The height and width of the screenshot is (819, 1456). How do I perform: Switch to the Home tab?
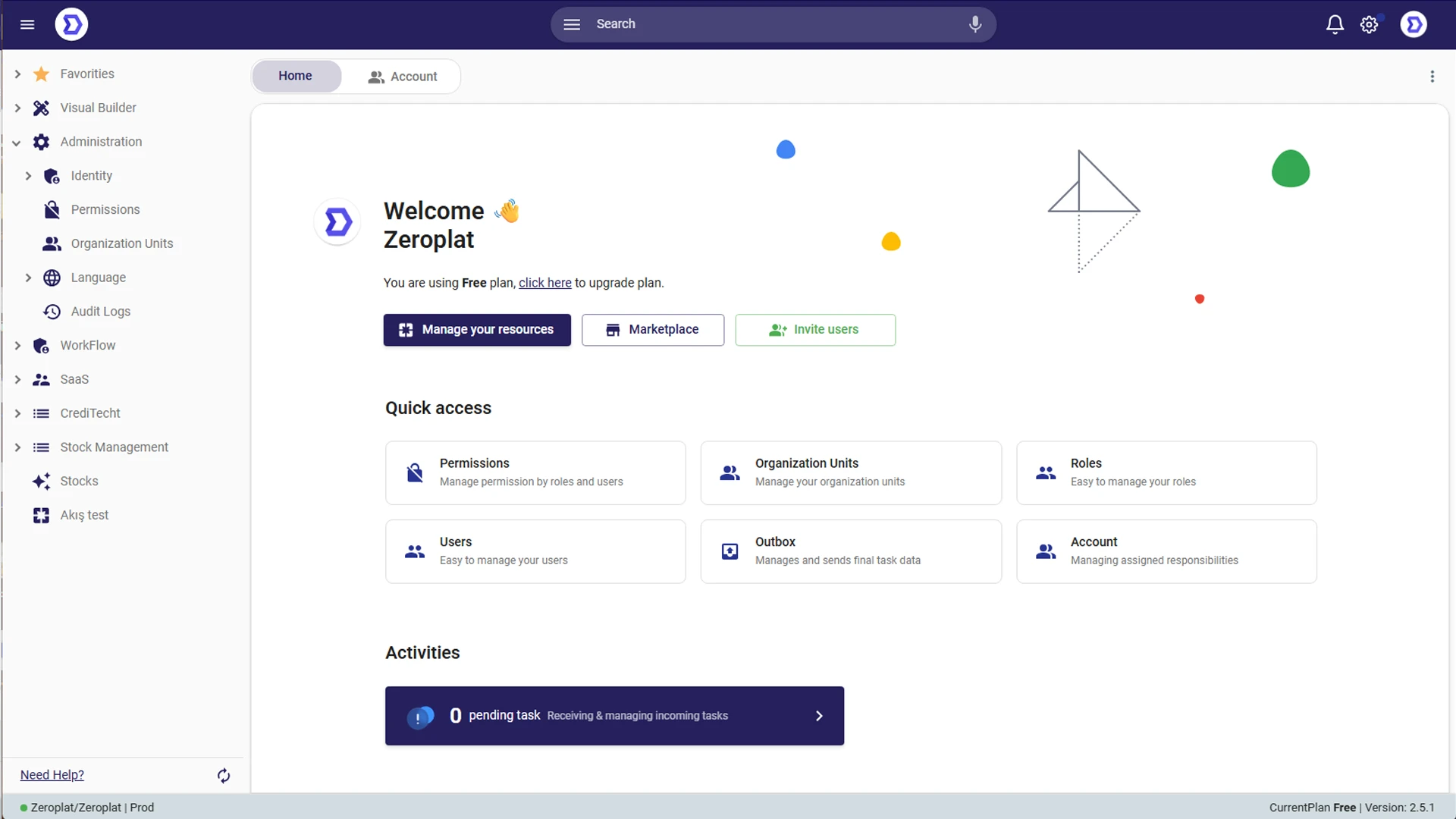coord(296,76)
